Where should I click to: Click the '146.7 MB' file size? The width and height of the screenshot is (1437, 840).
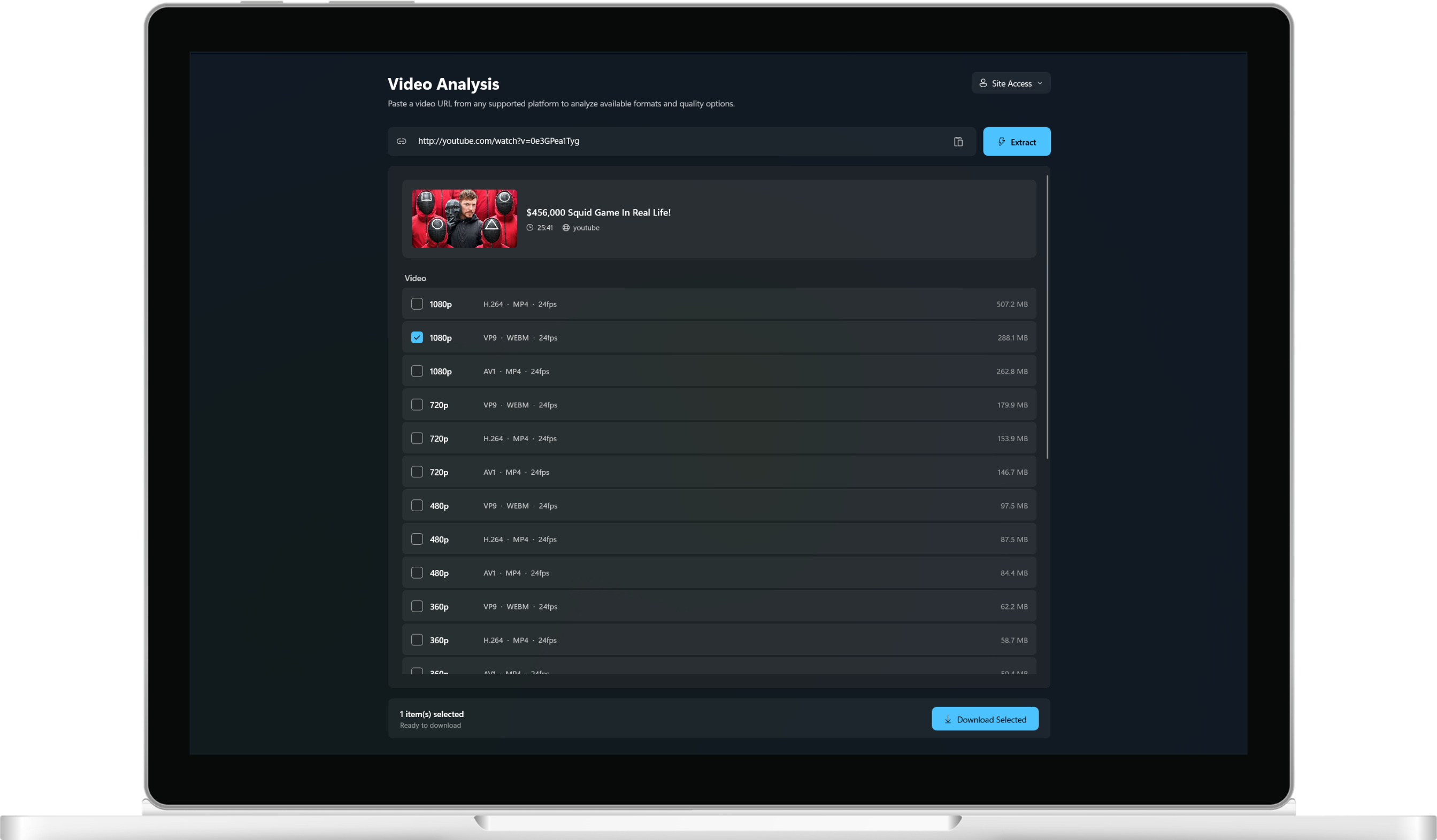[x=1012, y=472]
